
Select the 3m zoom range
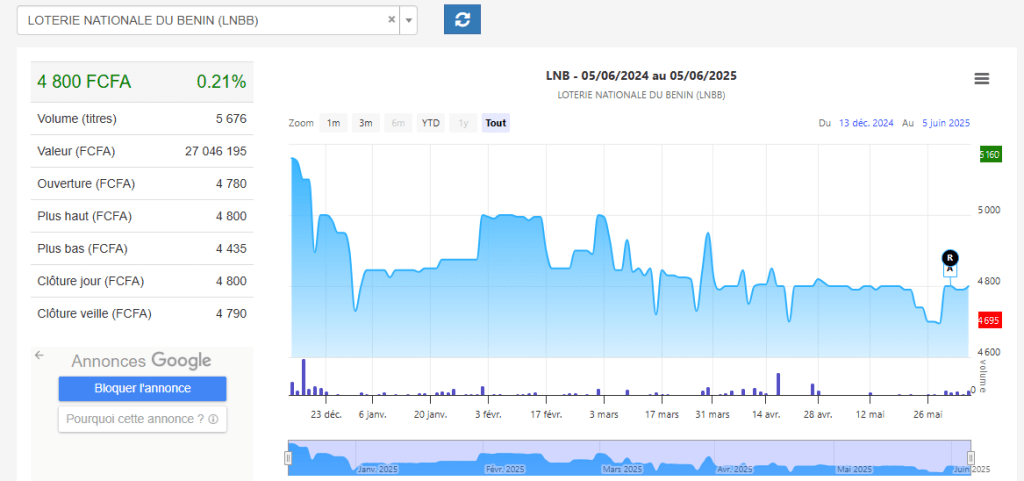[x=366, y=123]
